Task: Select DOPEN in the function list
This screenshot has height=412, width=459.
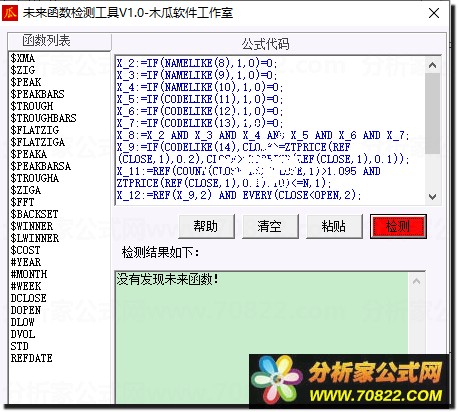Action: [x=26, y=310]
